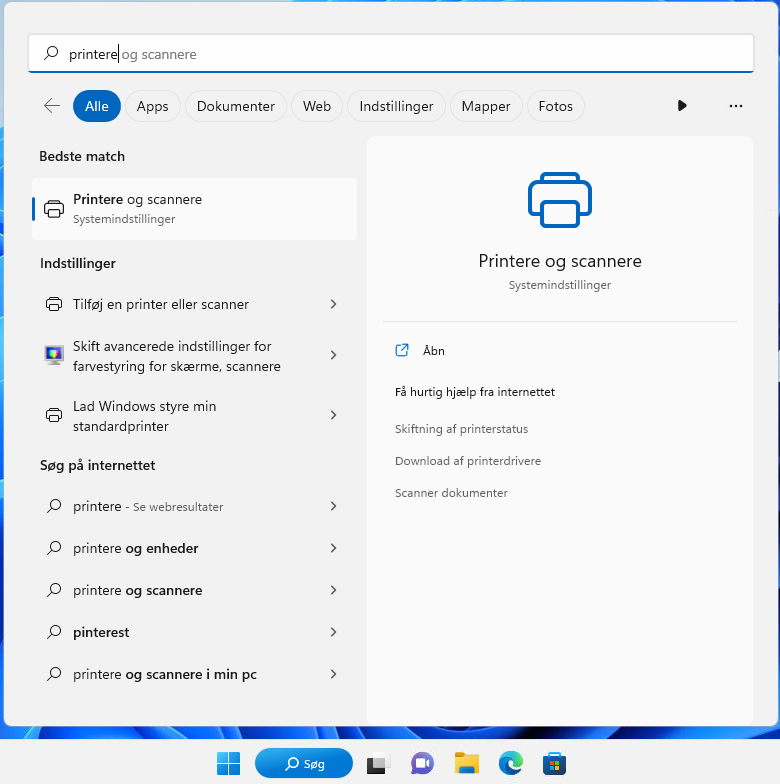Screen dimensions: 780x784
Task: Launch Microsoft Edge from taskbar
Action: [510, 764]
